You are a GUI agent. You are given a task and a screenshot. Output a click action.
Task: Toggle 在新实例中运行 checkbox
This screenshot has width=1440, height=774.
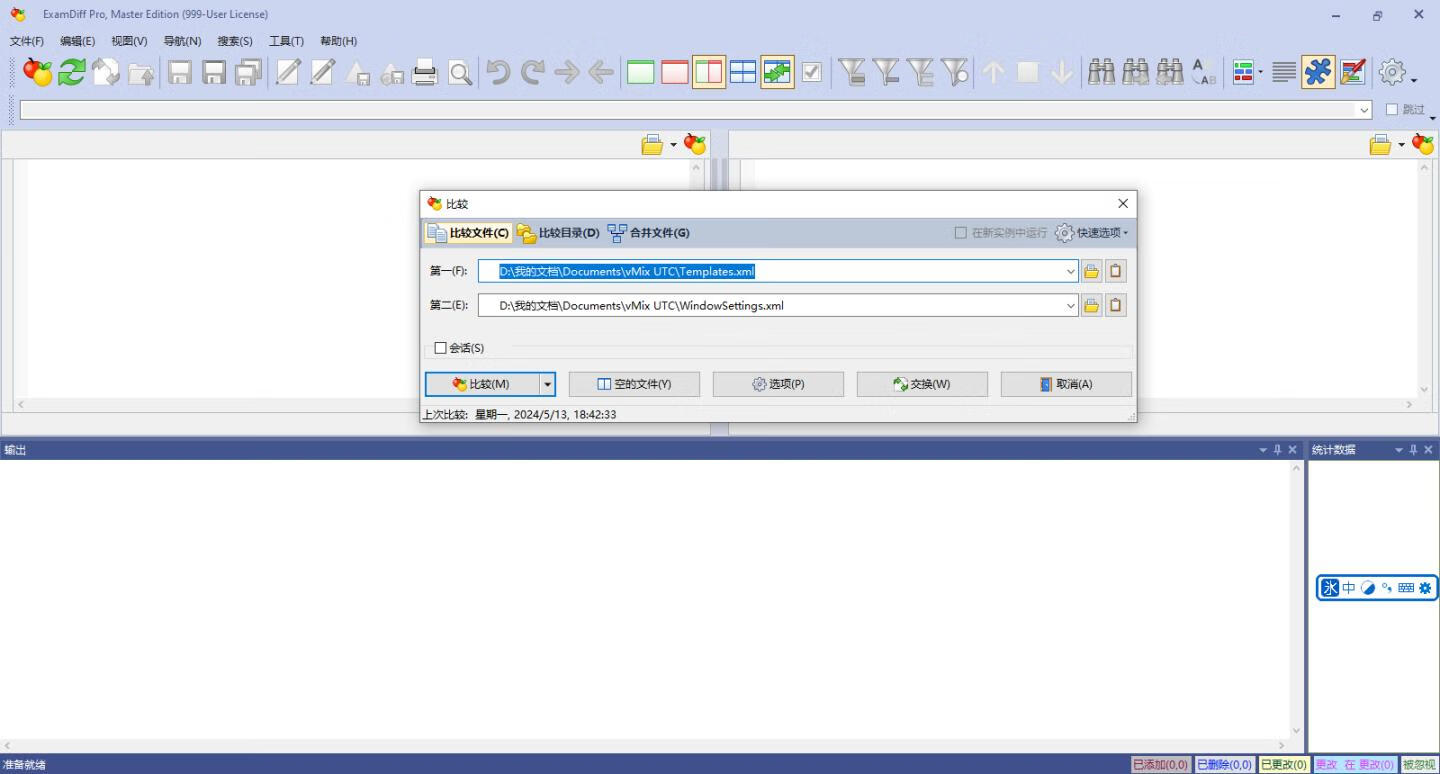coord(961,233)
